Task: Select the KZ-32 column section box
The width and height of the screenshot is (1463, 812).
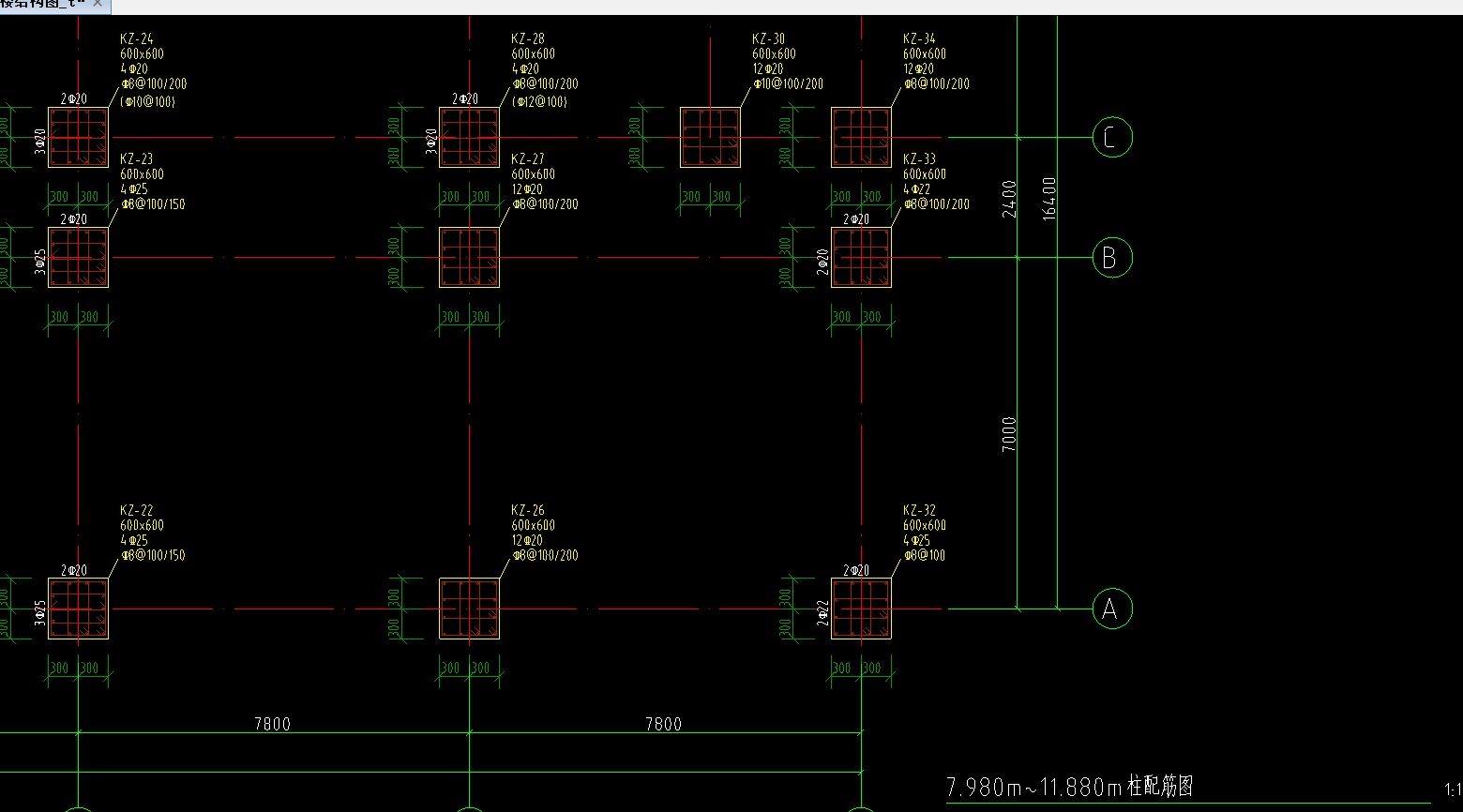Action: (861, 609)
